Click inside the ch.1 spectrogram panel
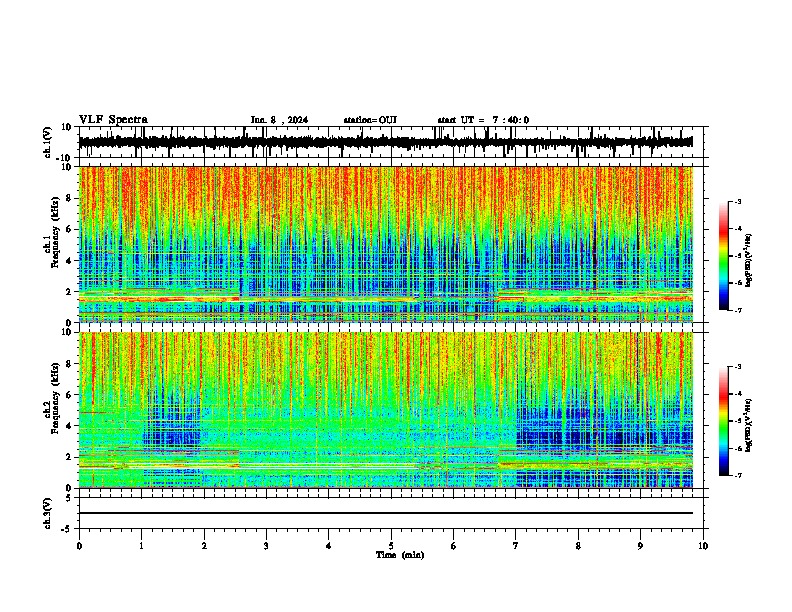This screenshot has width=792, height=612. 386,244
